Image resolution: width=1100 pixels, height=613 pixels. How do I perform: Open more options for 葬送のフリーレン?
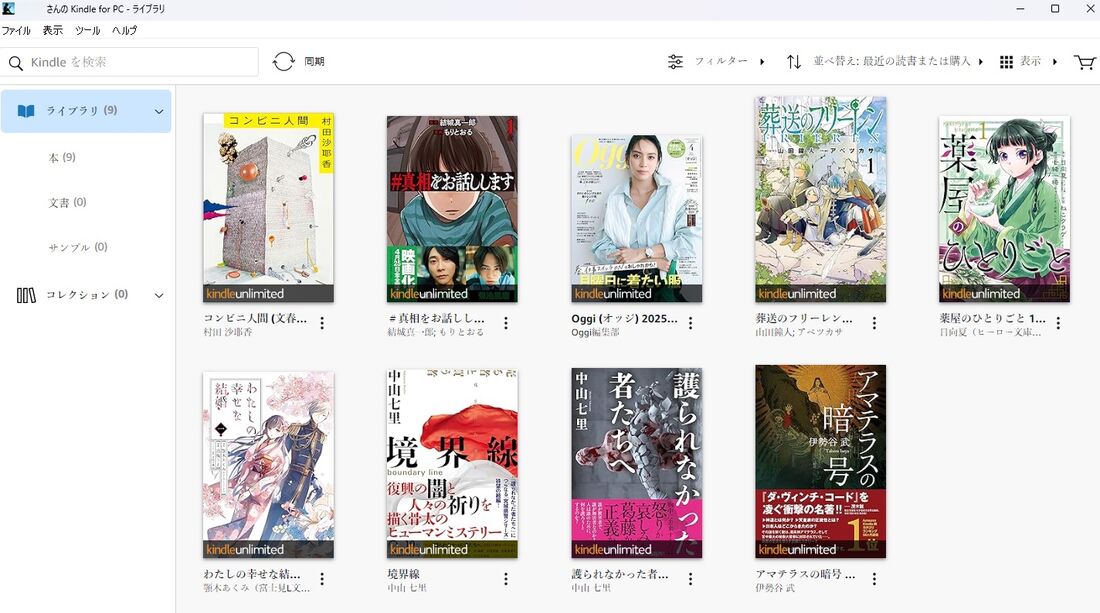coord(874,323)
